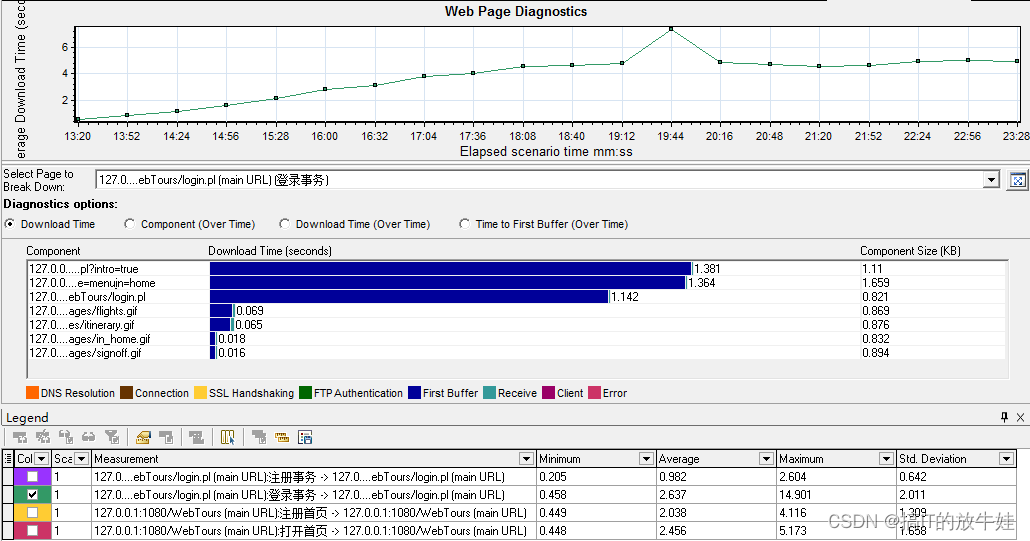Open the Maximum column filter dropdown
This screenshot has width=1030, height=541.
coord(886,458)
